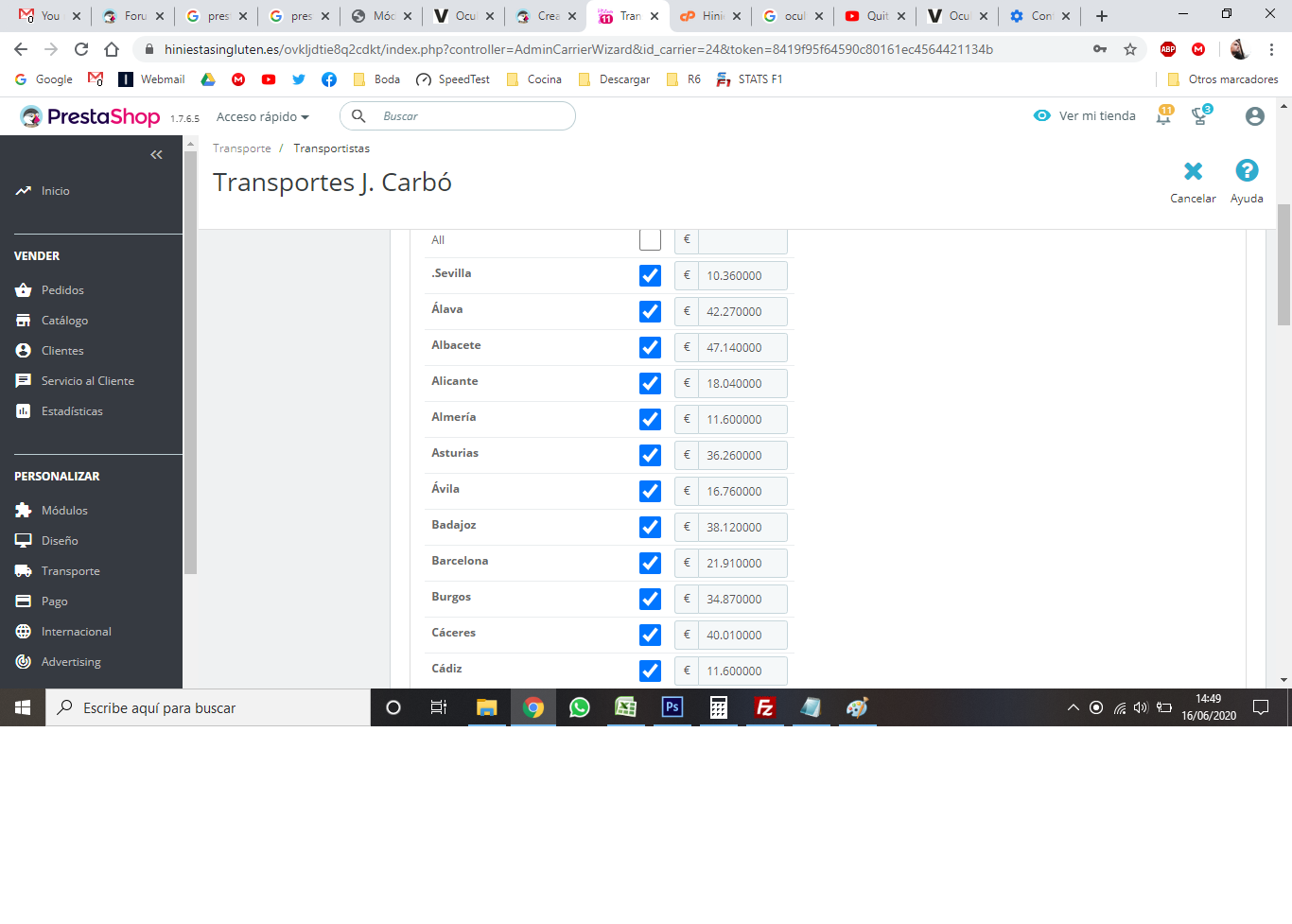Open Otros marcadores bookmarks folder

pyautogui.click(x=1222, y=79)
